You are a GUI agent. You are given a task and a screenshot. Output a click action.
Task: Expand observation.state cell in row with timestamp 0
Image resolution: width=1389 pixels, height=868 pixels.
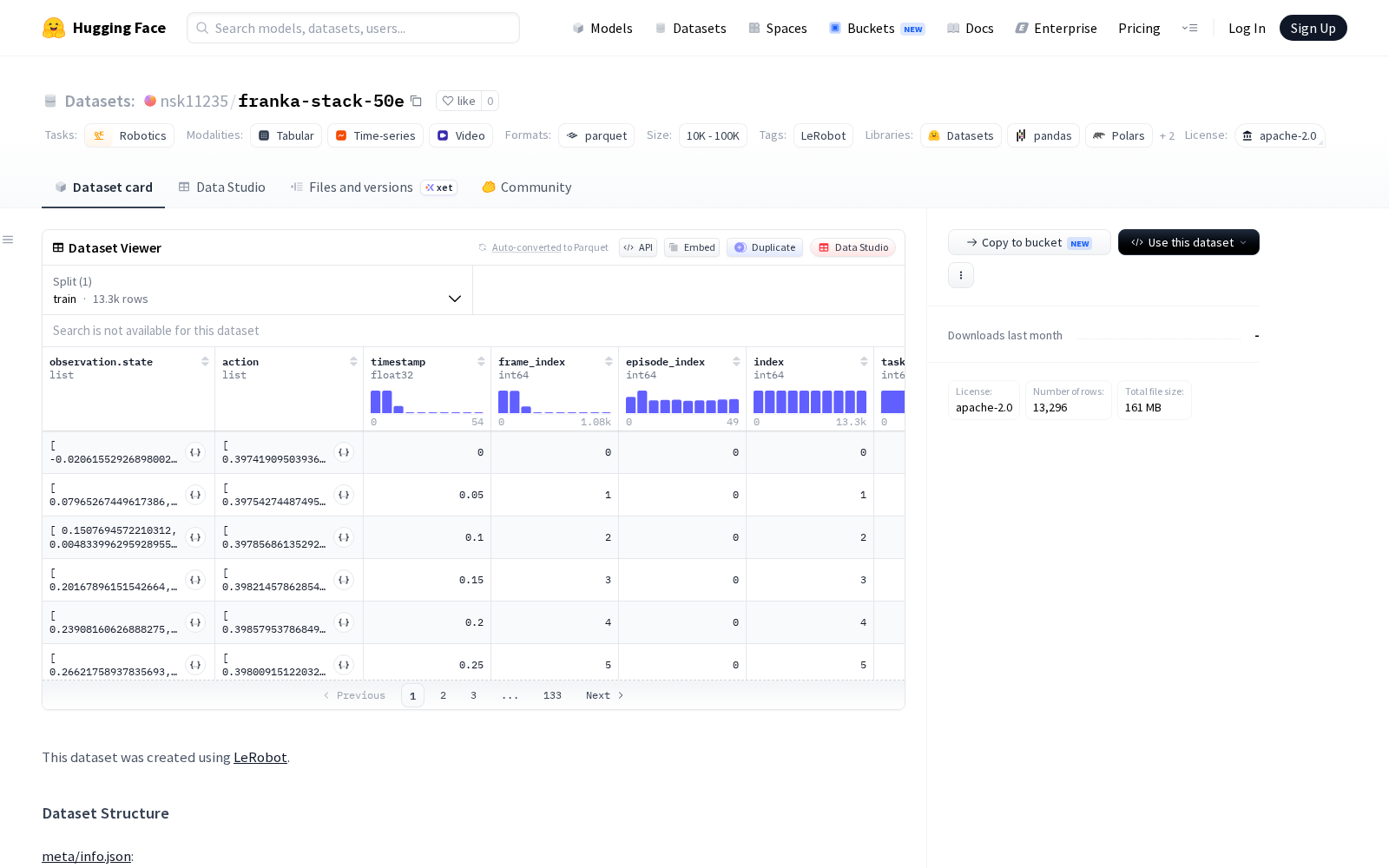(195, 452)
